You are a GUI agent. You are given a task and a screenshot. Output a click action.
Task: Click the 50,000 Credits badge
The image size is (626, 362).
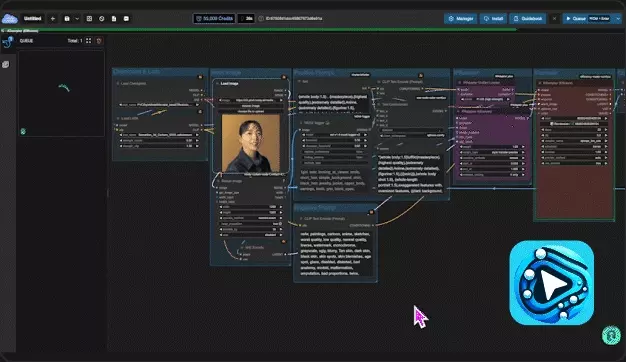click(x=214, y=18)
